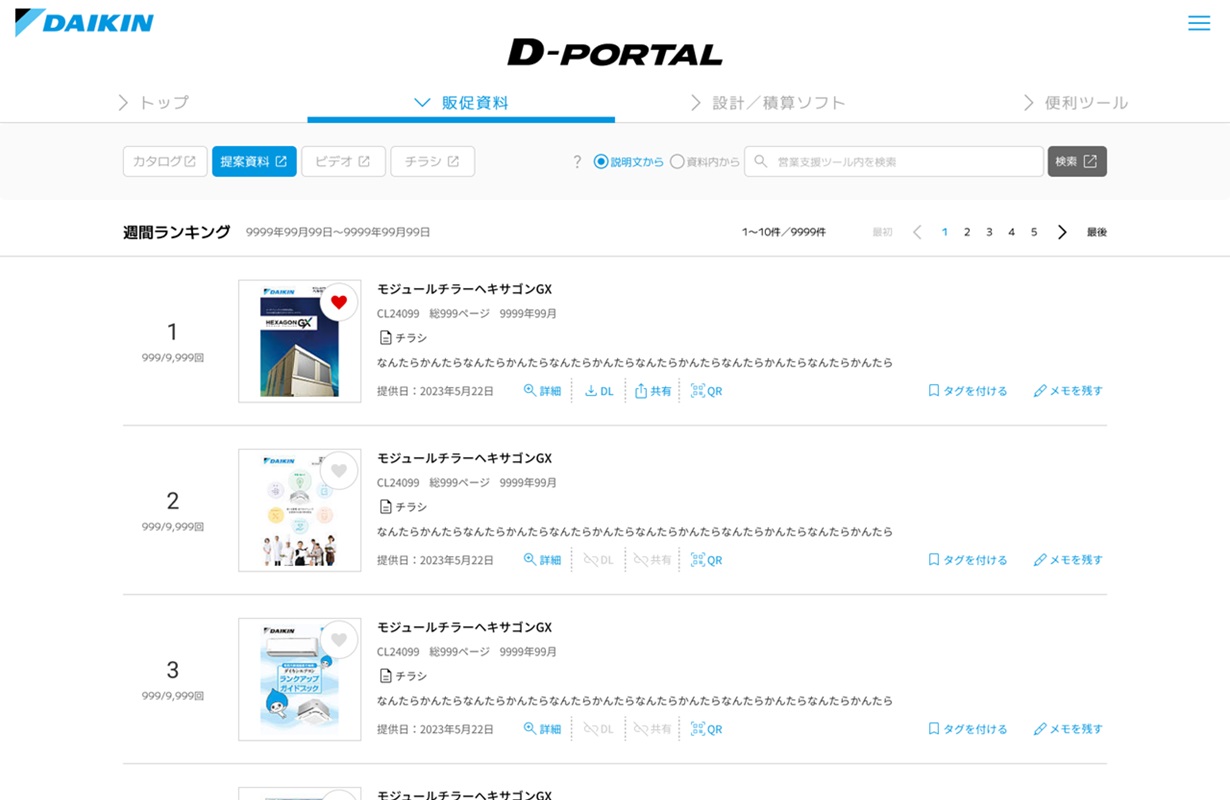Expand the 便利ツール navigation tab

click(x=1076, y=102)
